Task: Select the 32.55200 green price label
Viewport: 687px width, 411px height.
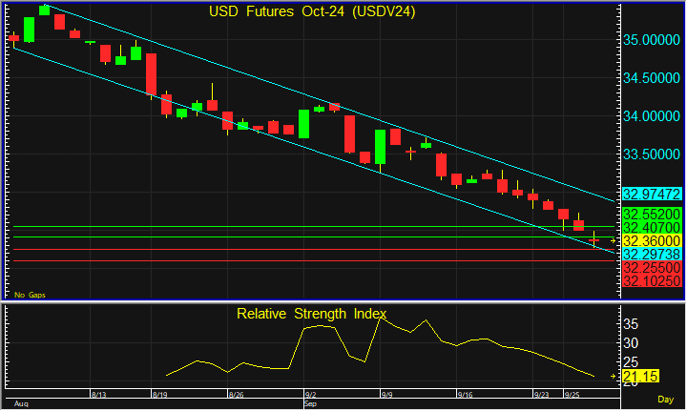Action: coord(652,215)
